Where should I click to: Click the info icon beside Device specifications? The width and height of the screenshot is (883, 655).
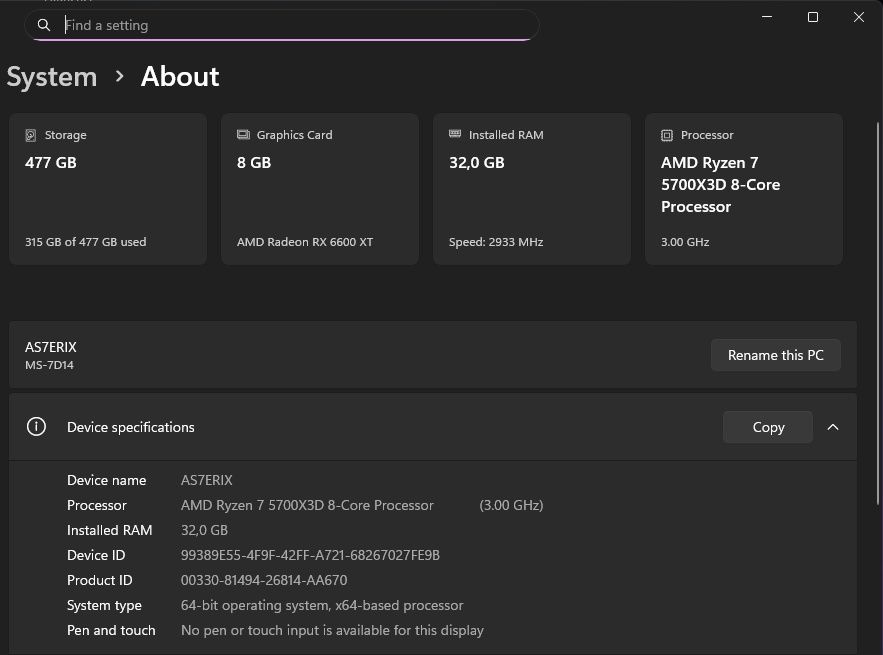(x=37, y=427)
